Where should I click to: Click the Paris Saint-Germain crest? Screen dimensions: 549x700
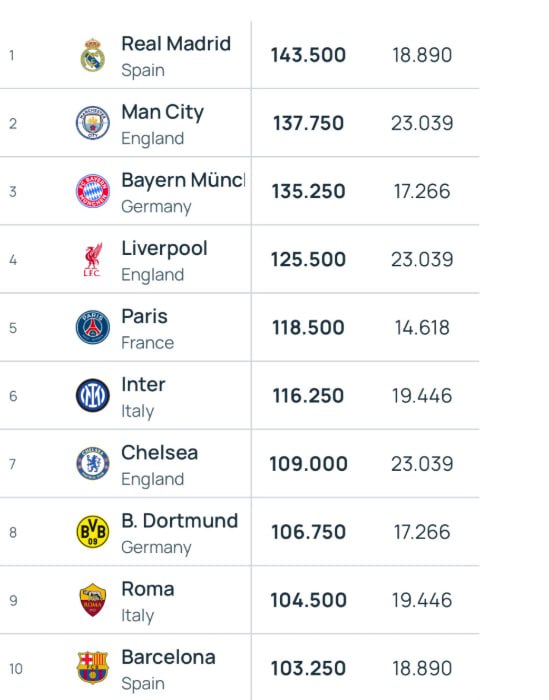93,327
